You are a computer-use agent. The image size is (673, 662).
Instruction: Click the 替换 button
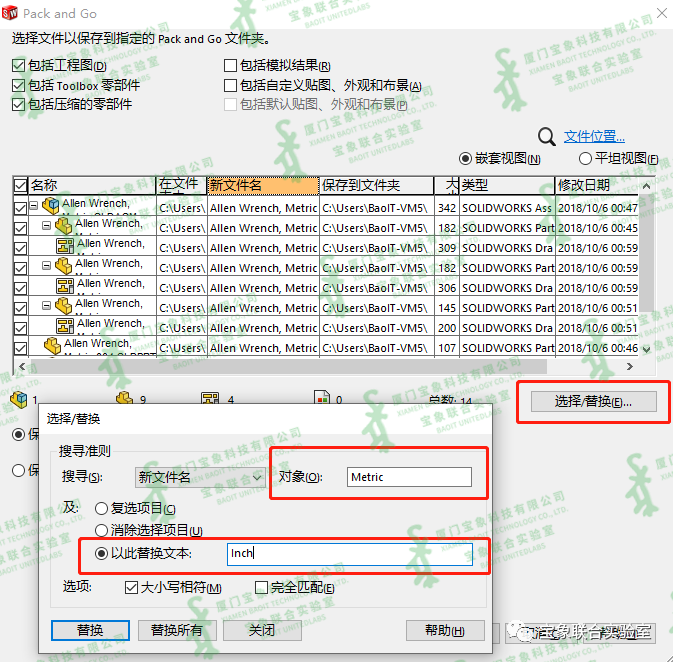(x=90, y=630)
